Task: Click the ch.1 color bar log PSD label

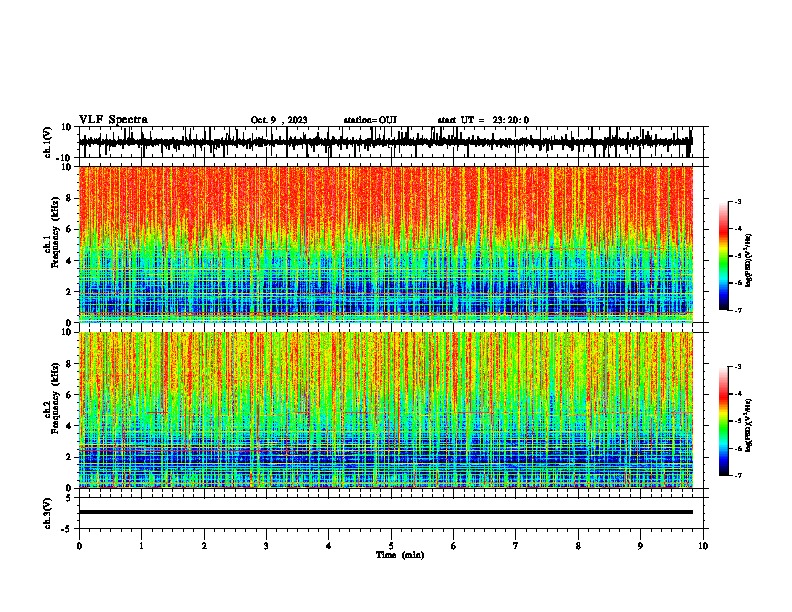Action: [x=748, y=261]
